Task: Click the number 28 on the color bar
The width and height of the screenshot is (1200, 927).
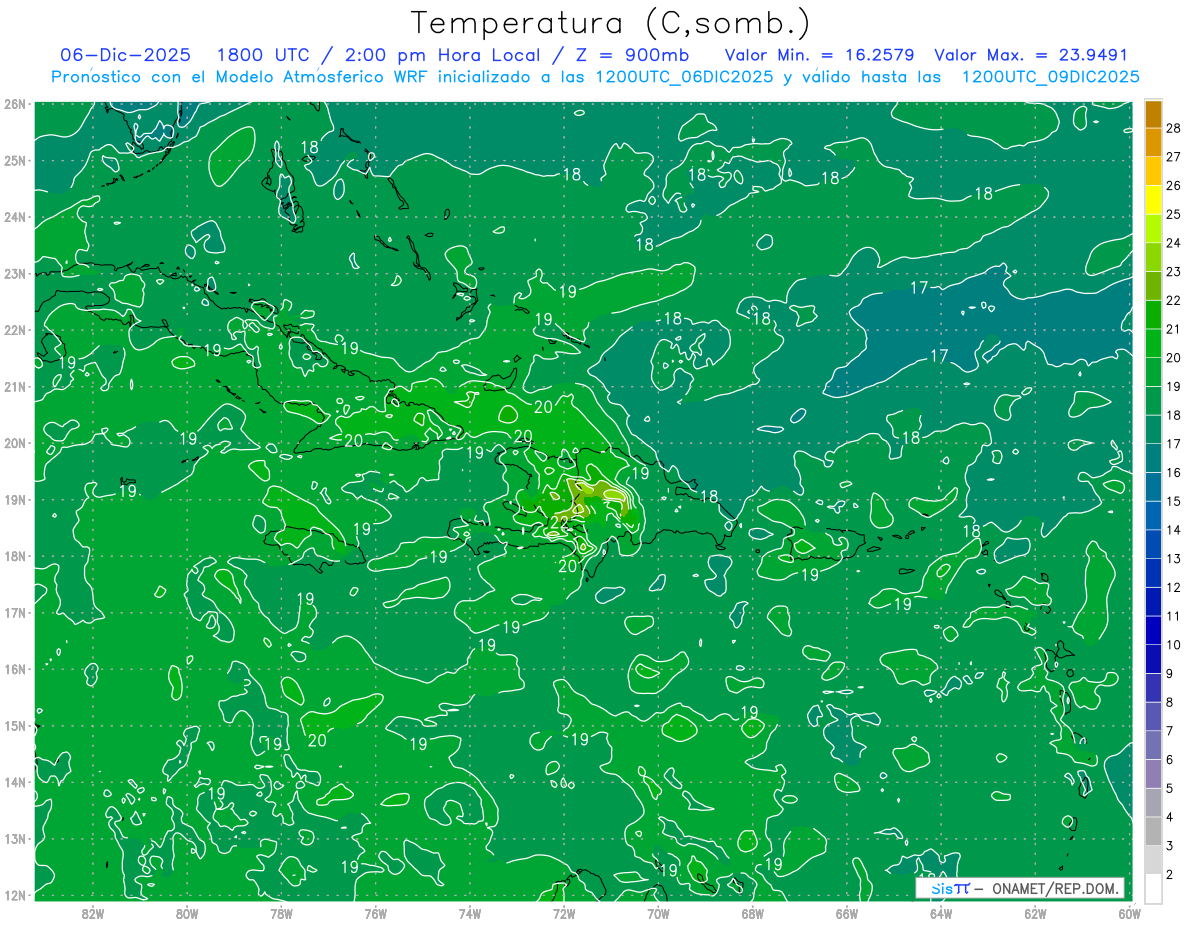Action: 1174,127
